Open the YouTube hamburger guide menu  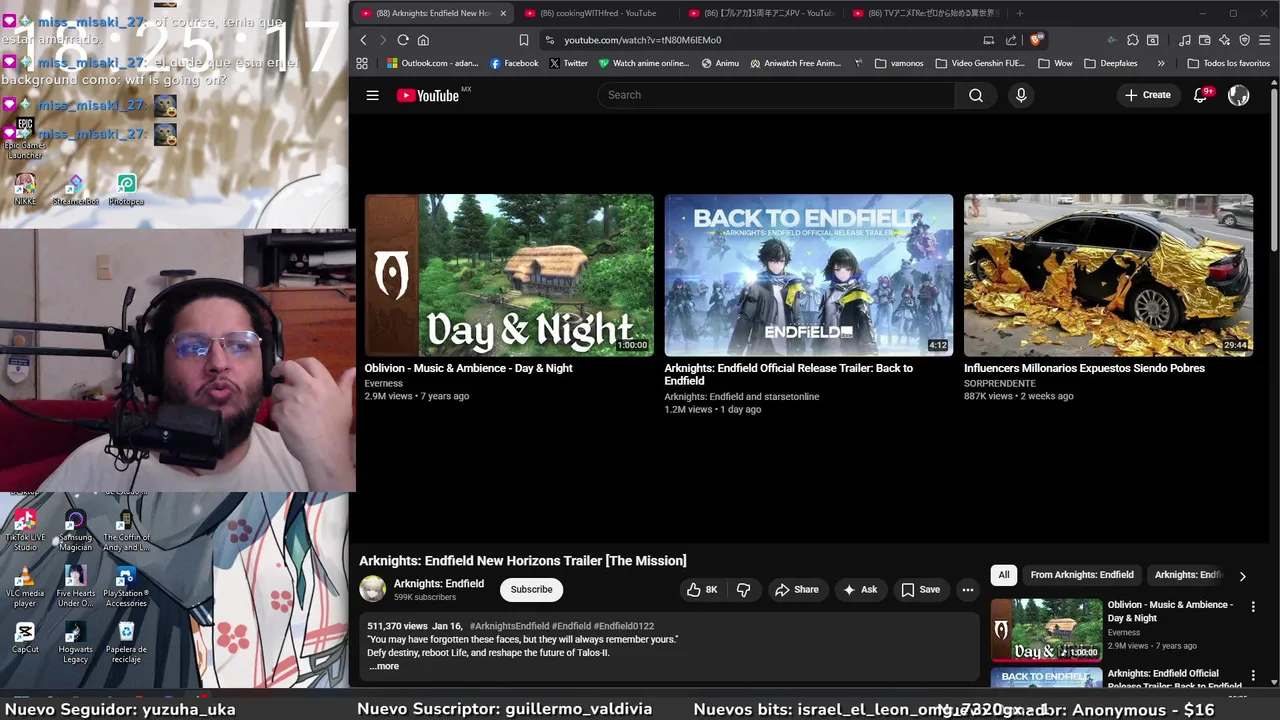[372, 95]
